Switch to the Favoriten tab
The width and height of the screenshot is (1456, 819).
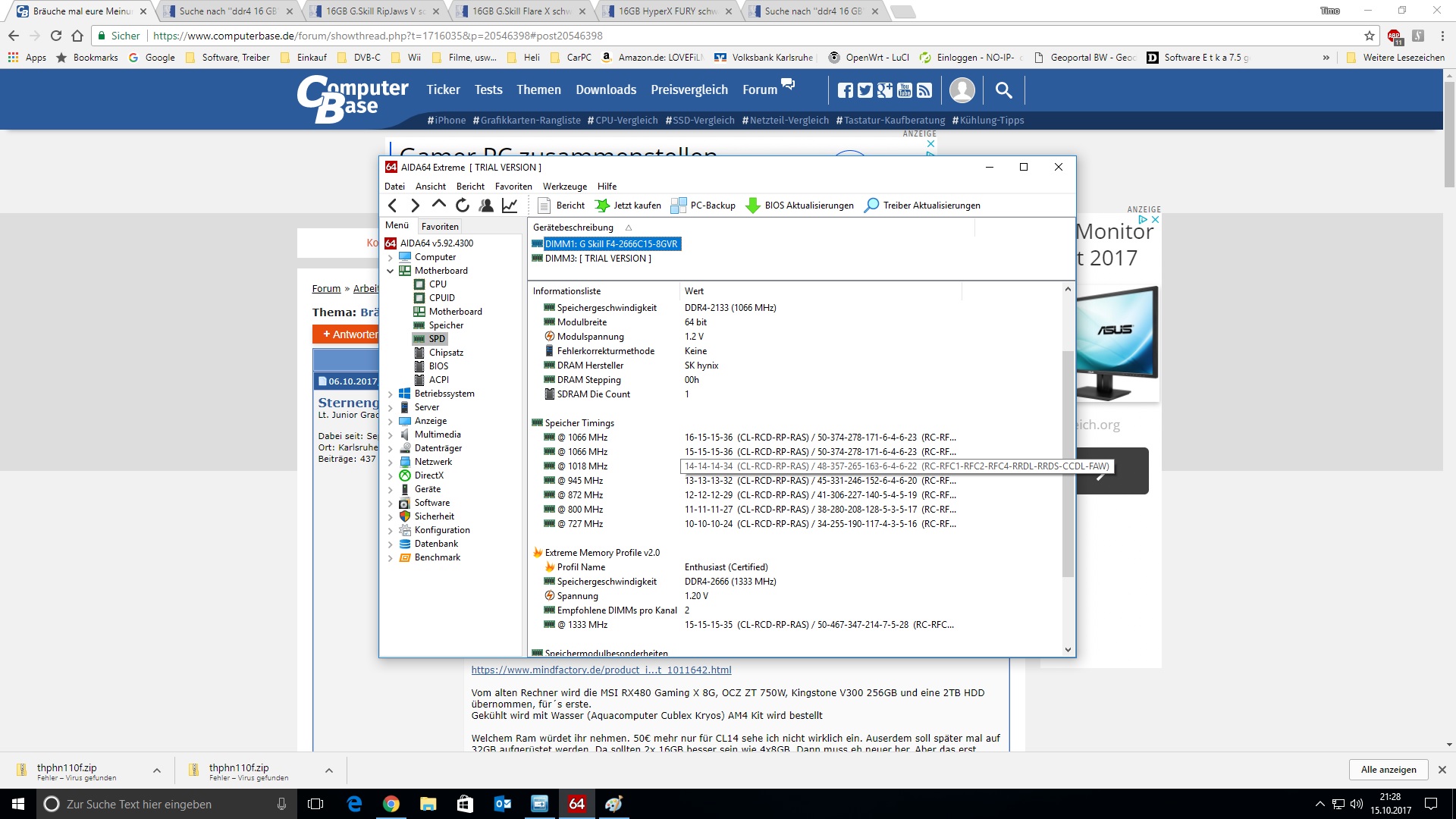tap(440, 226)
